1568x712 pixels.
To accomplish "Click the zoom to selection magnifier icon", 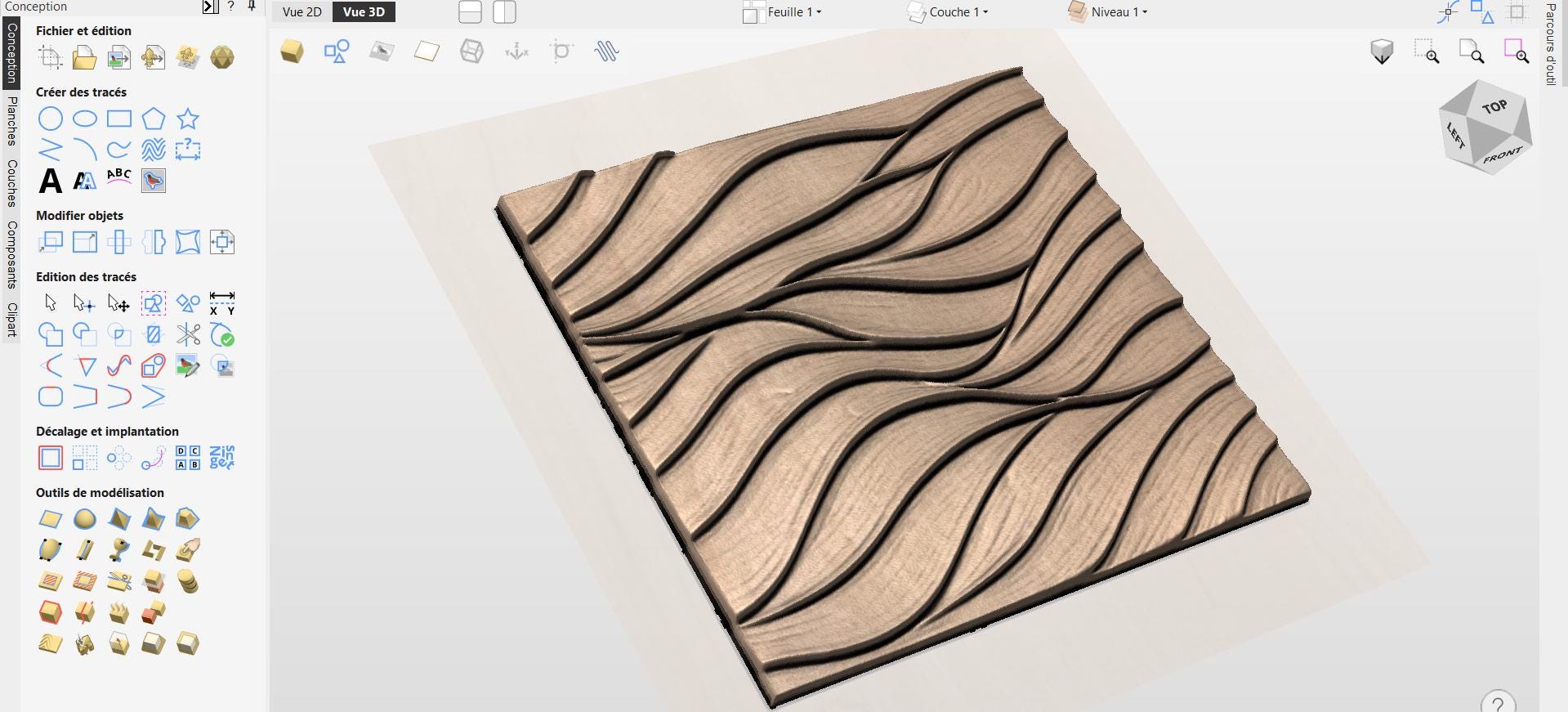I will coord(1517,51).
